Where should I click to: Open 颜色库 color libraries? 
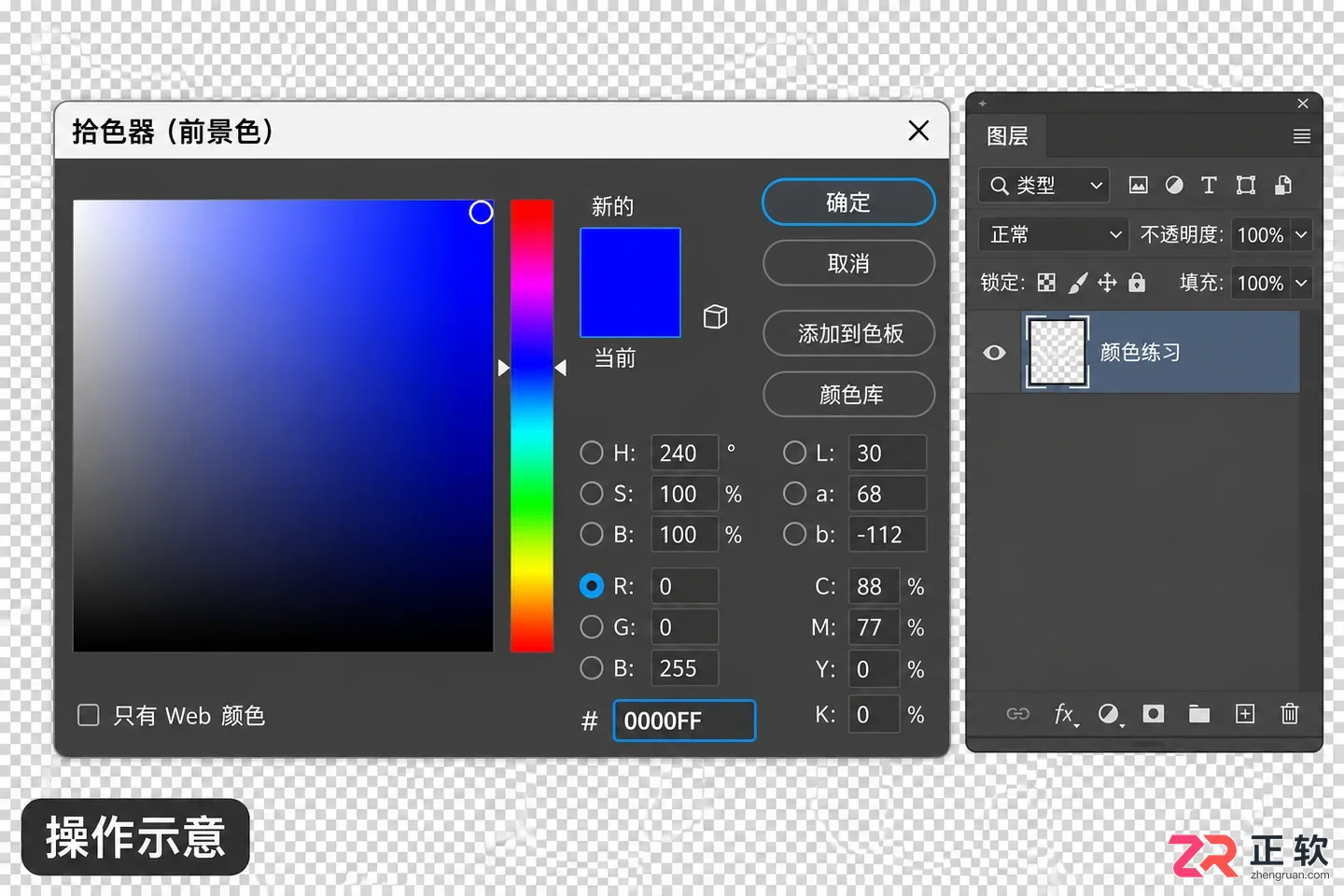coord(848,394)
